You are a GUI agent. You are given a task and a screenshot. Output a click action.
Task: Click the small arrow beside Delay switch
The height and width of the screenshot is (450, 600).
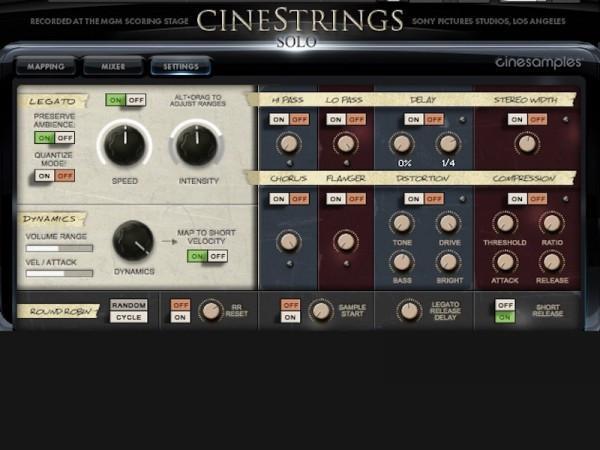click(463, 119)
